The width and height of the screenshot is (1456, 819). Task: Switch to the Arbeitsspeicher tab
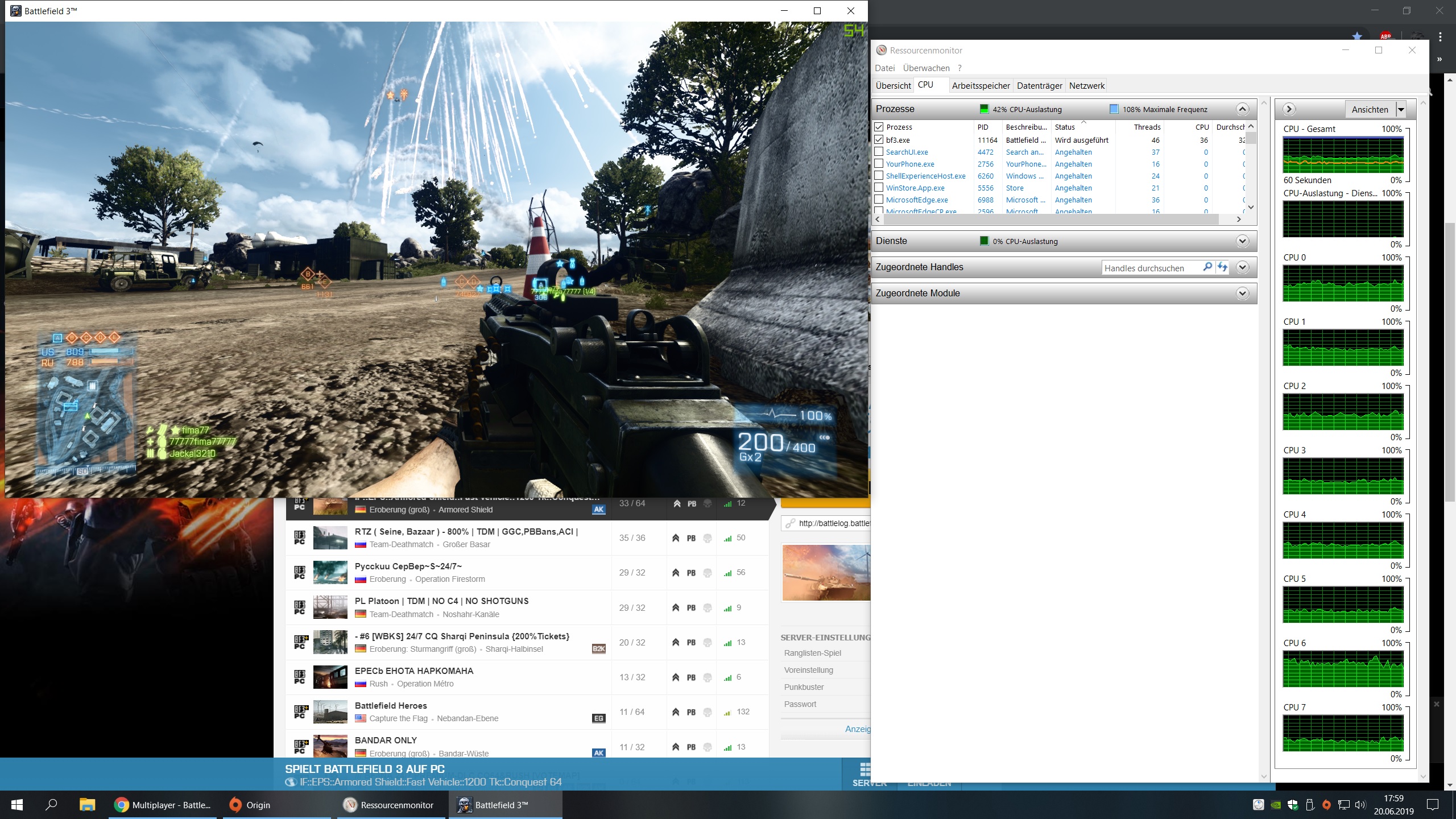(981, 86)
